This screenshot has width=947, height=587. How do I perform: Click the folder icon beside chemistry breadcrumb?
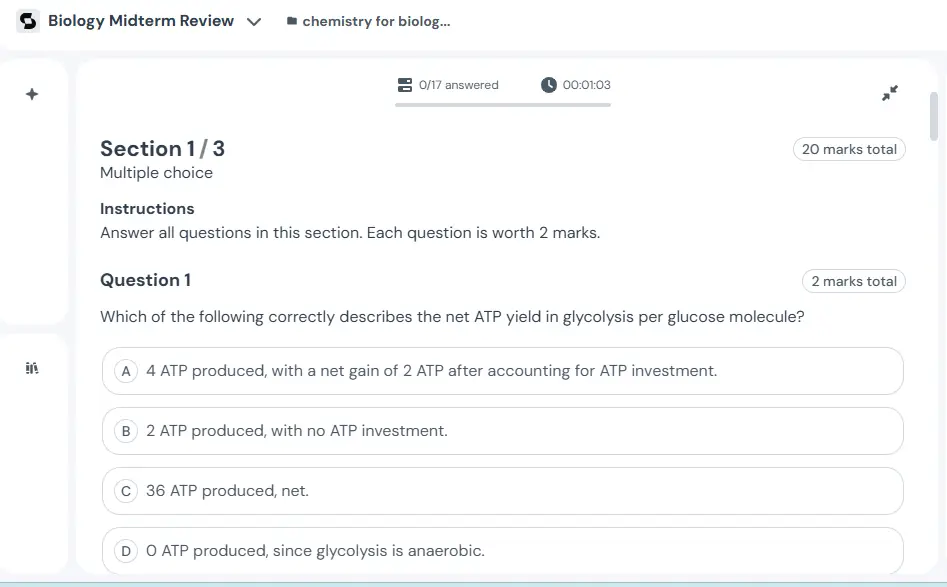pyautogui.click(x=291, y=22)
